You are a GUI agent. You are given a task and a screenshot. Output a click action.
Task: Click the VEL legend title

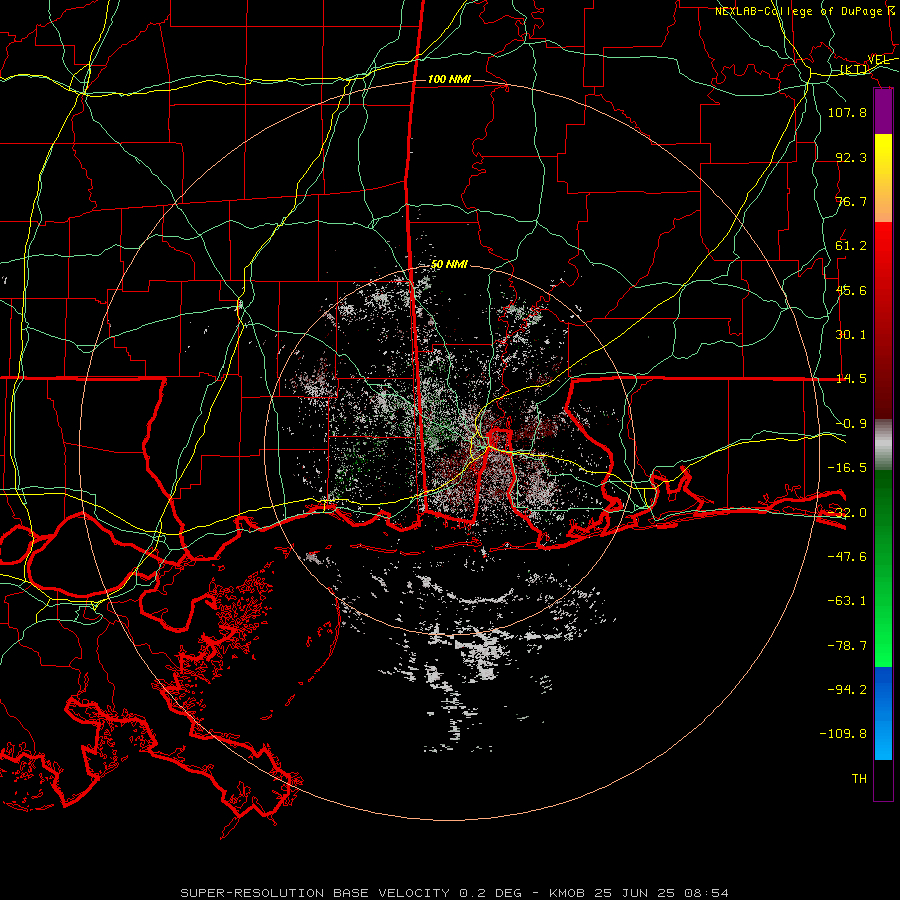coord(878,59)
